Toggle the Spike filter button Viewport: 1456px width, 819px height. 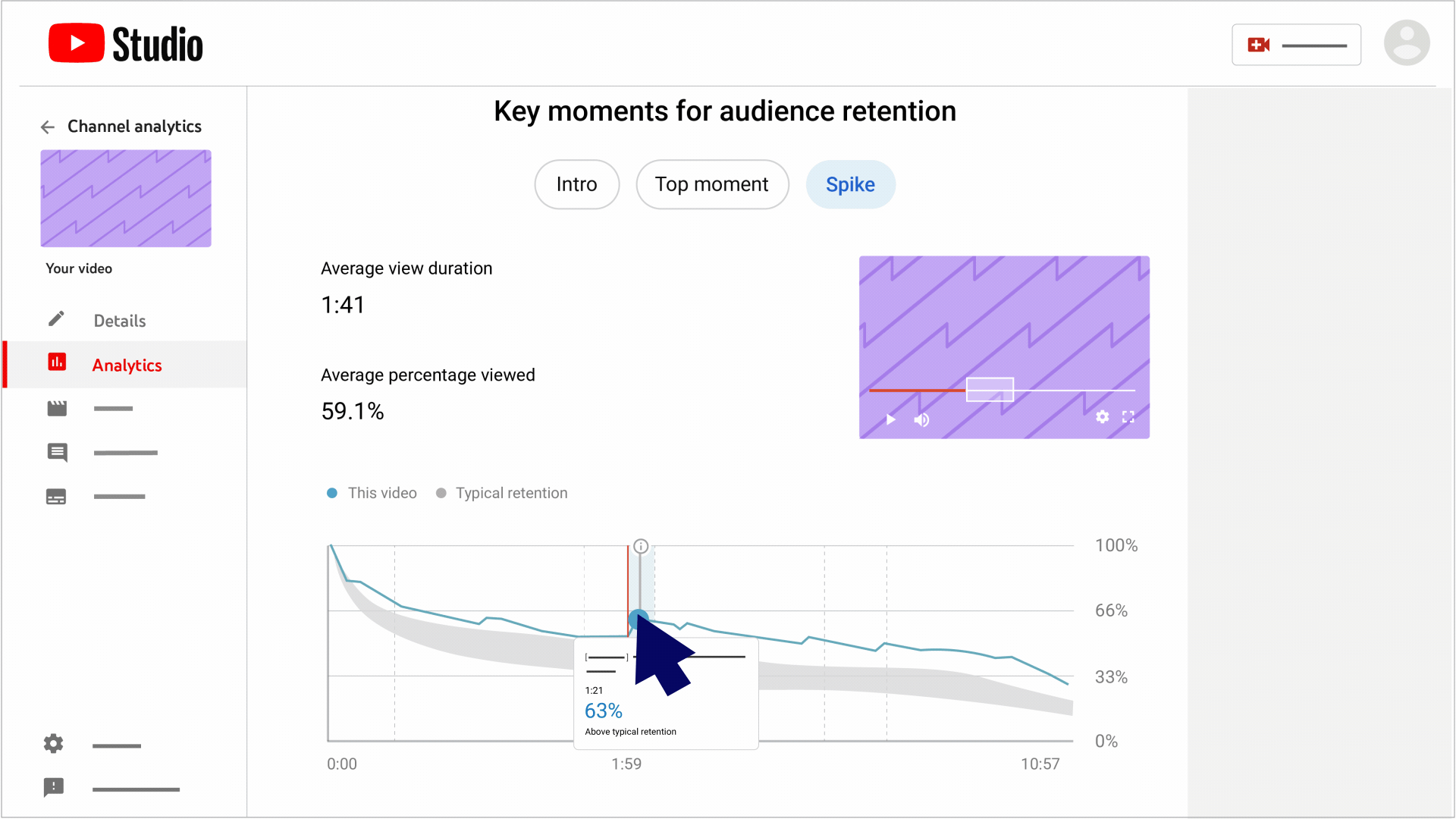click(850, 185)
